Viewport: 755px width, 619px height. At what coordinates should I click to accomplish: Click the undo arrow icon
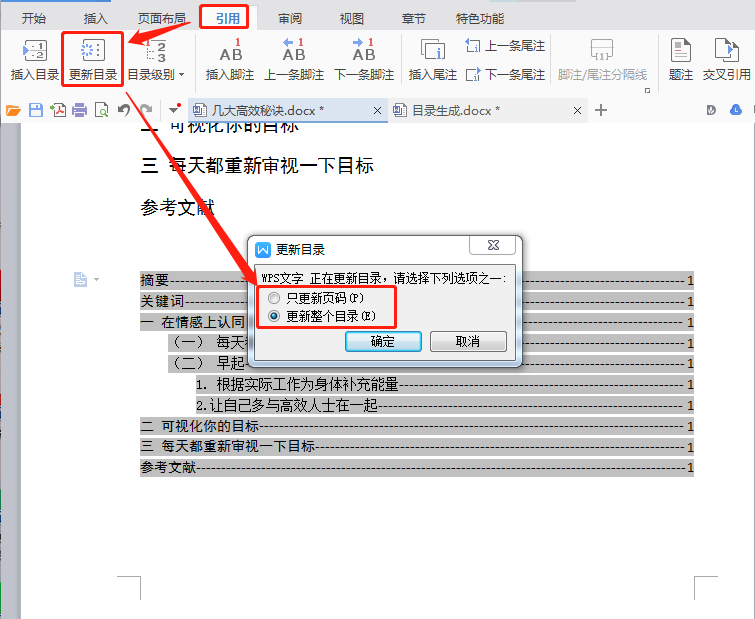pyautogui.click(x=124, y=111)
